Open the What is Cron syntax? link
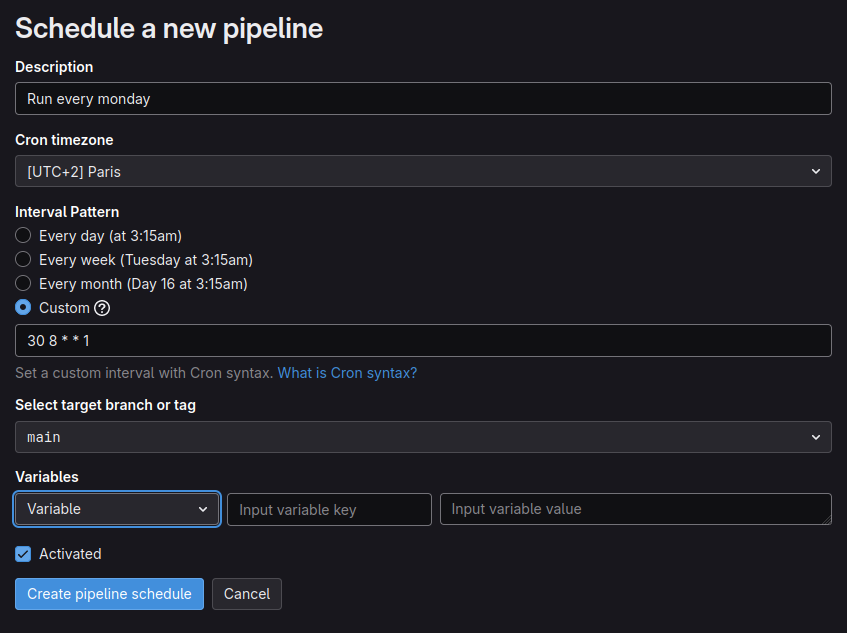Viewport: 847px width, 633px height. (x=347, y=373)
